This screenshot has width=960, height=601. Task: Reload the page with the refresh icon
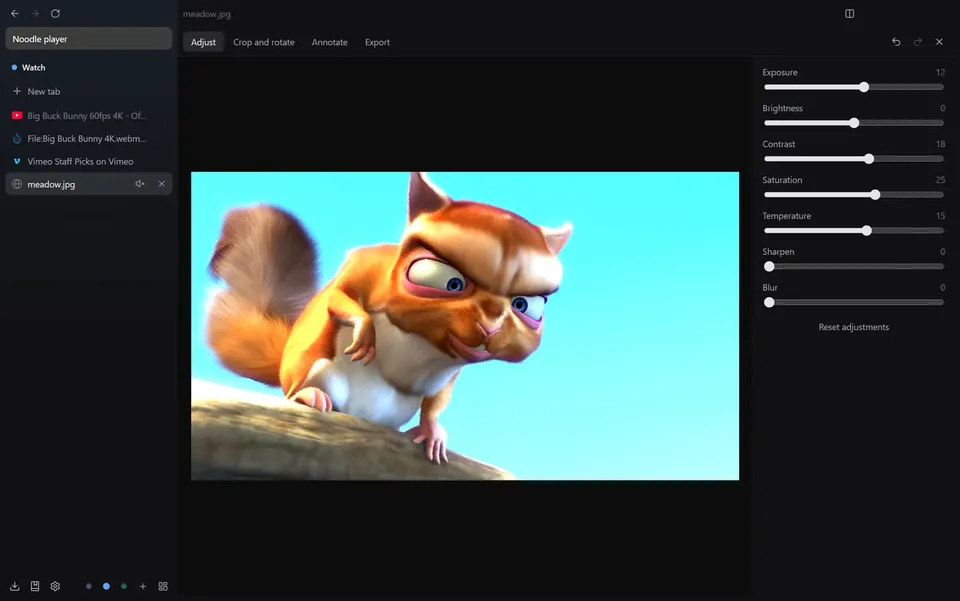55,13
